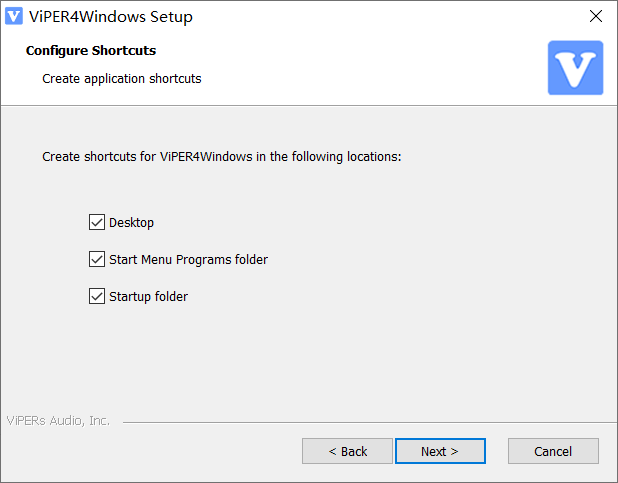Image resolution: width=618 pixels, height=483 pixels.
Task: Proceed with the Next button
Action: click(x=440, y=451)
